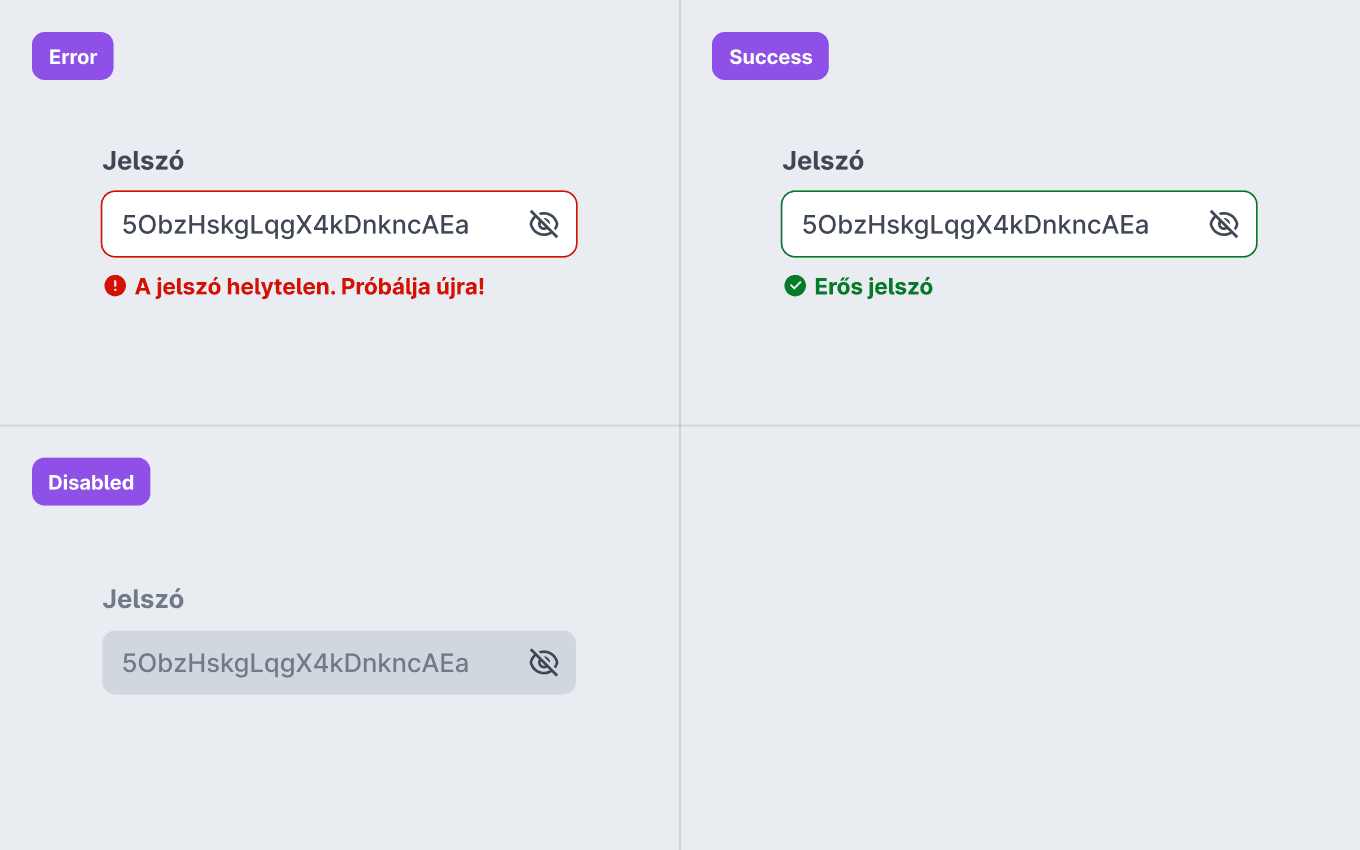Screen dimensions: 1360x850
Task: Toggle password visibility in the Success field
Action: [x=1223, y=224]
